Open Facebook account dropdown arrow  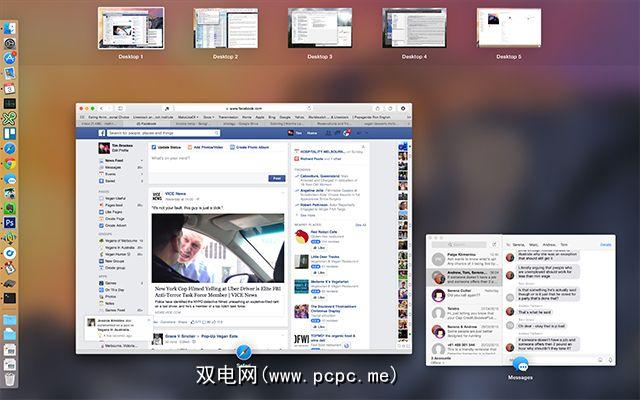(366, 133)
